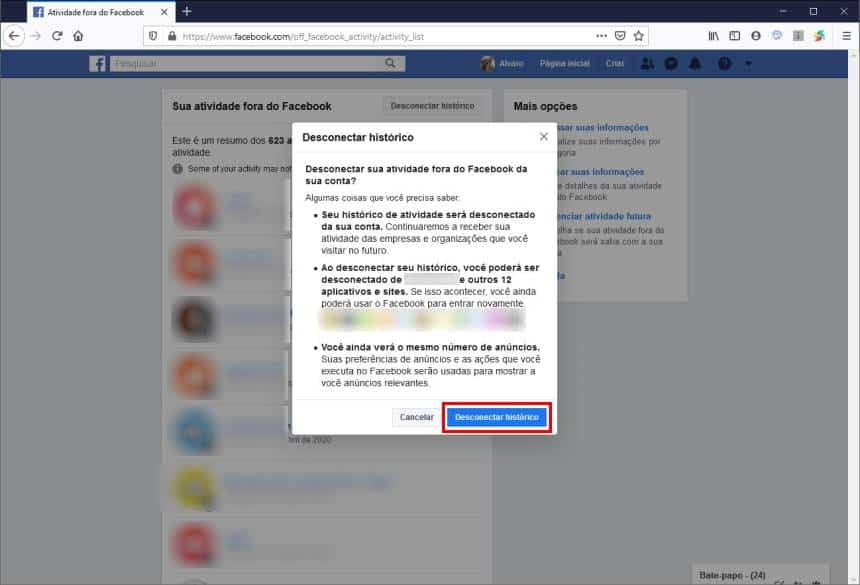Click the info icon beside Some of your activity
860x585 pixels.
[177, 169]
